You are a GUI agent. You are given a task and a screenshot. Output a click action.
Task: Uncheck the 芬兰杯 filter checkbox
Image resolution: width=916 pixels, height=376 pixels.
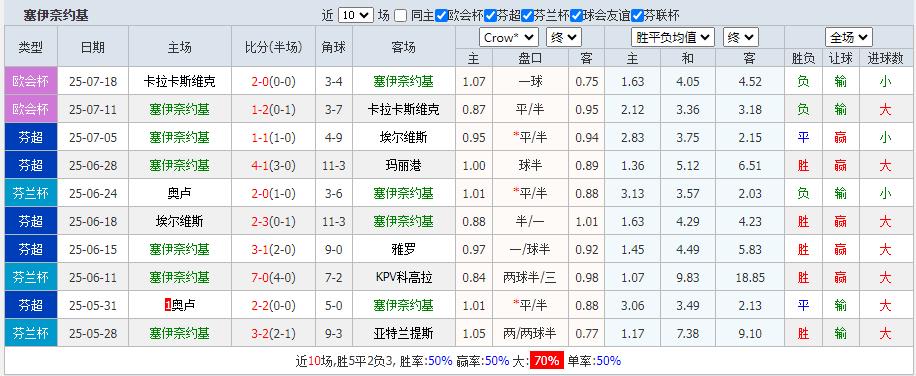tap(528, 16)
